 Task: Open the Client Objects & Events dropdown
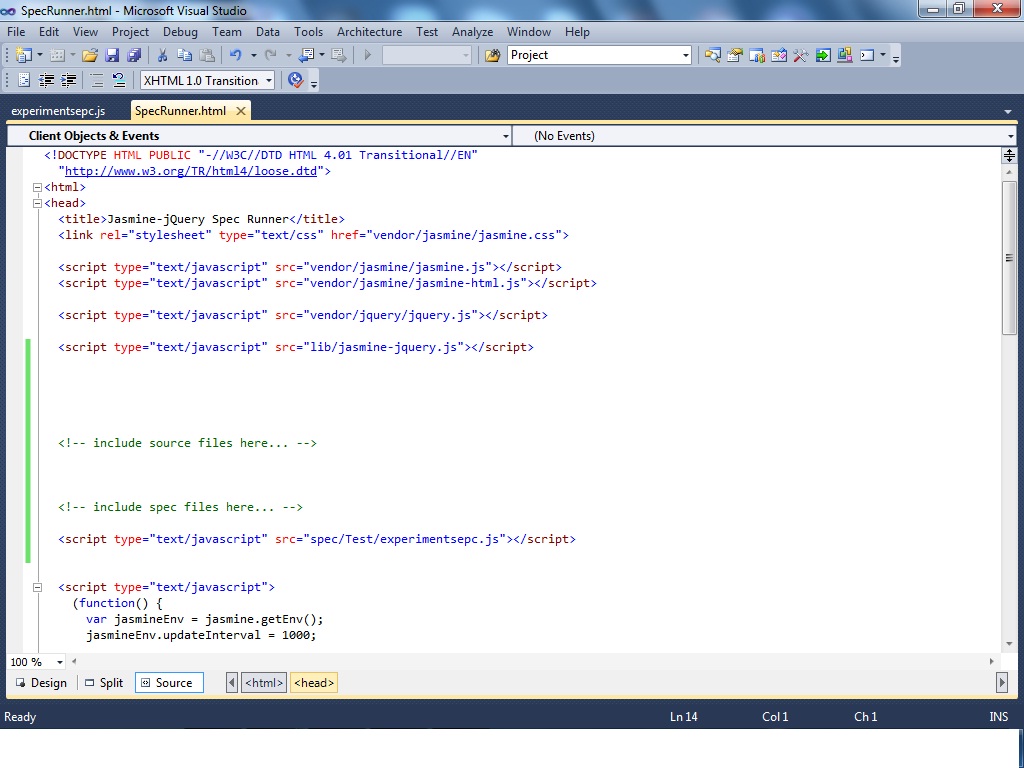505,135
